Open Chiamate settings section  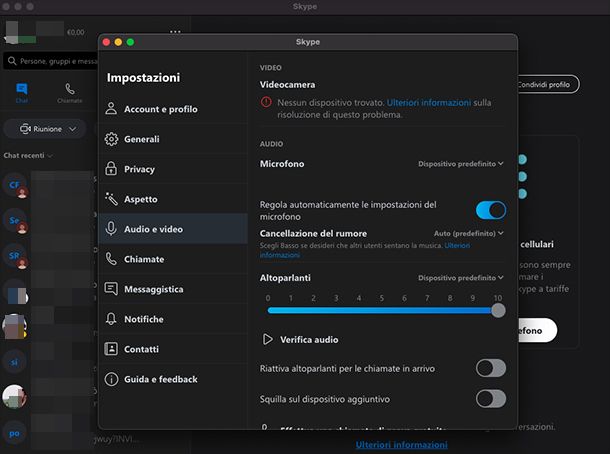(173, 259)
